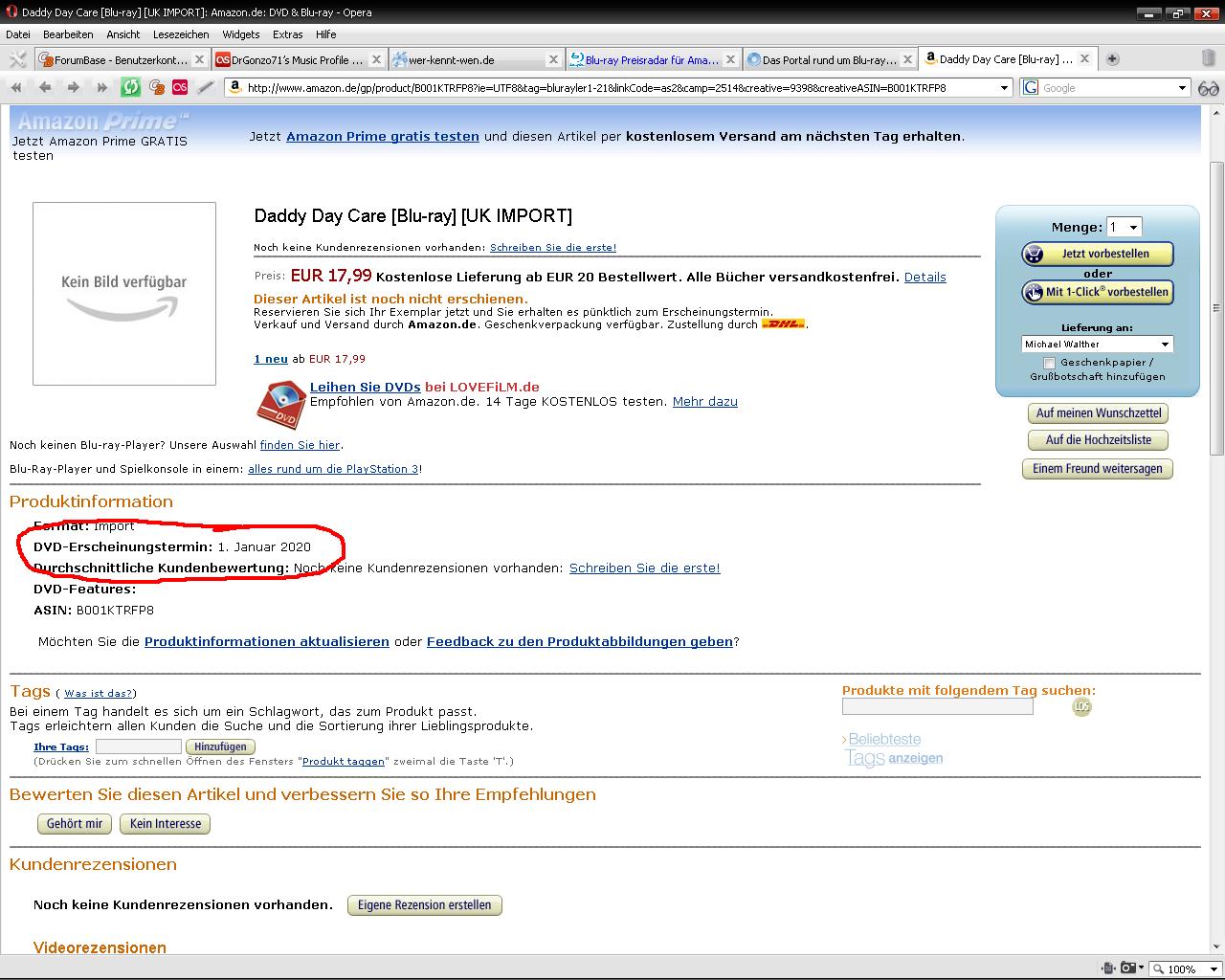
Task: Click the LOS search tag button
Action: coord(1081,706)
